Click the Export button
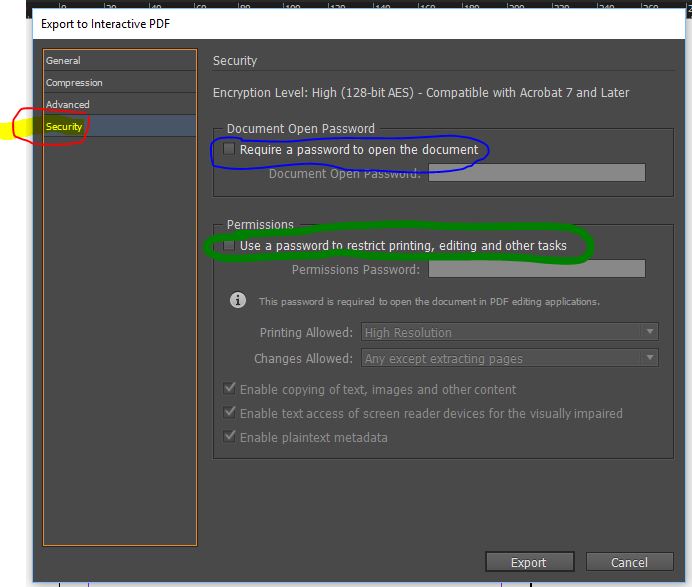Image resolution: width=692 pixels, height=587 pixels. (x=529, y=562)
